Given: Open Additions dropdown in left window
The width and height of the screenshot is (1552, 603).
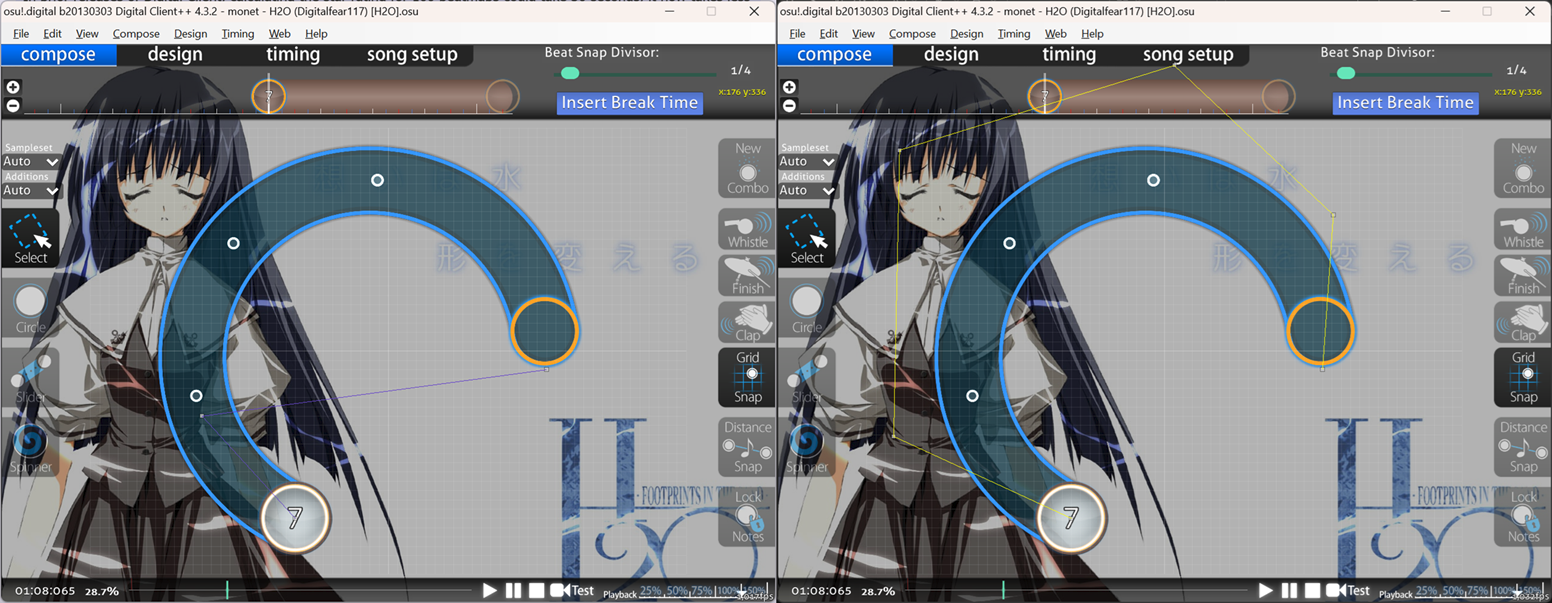Looking at the screenshot, I should coord(31,190).
